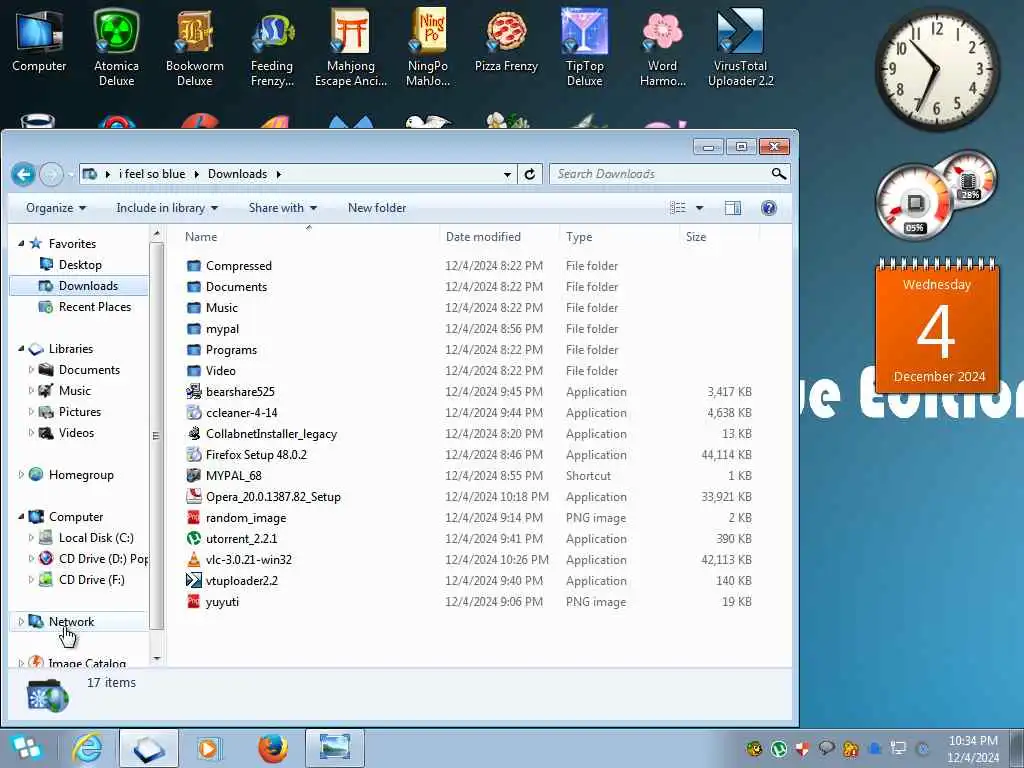Open Windows Media Player from taskbar

[x=210, y=748]
